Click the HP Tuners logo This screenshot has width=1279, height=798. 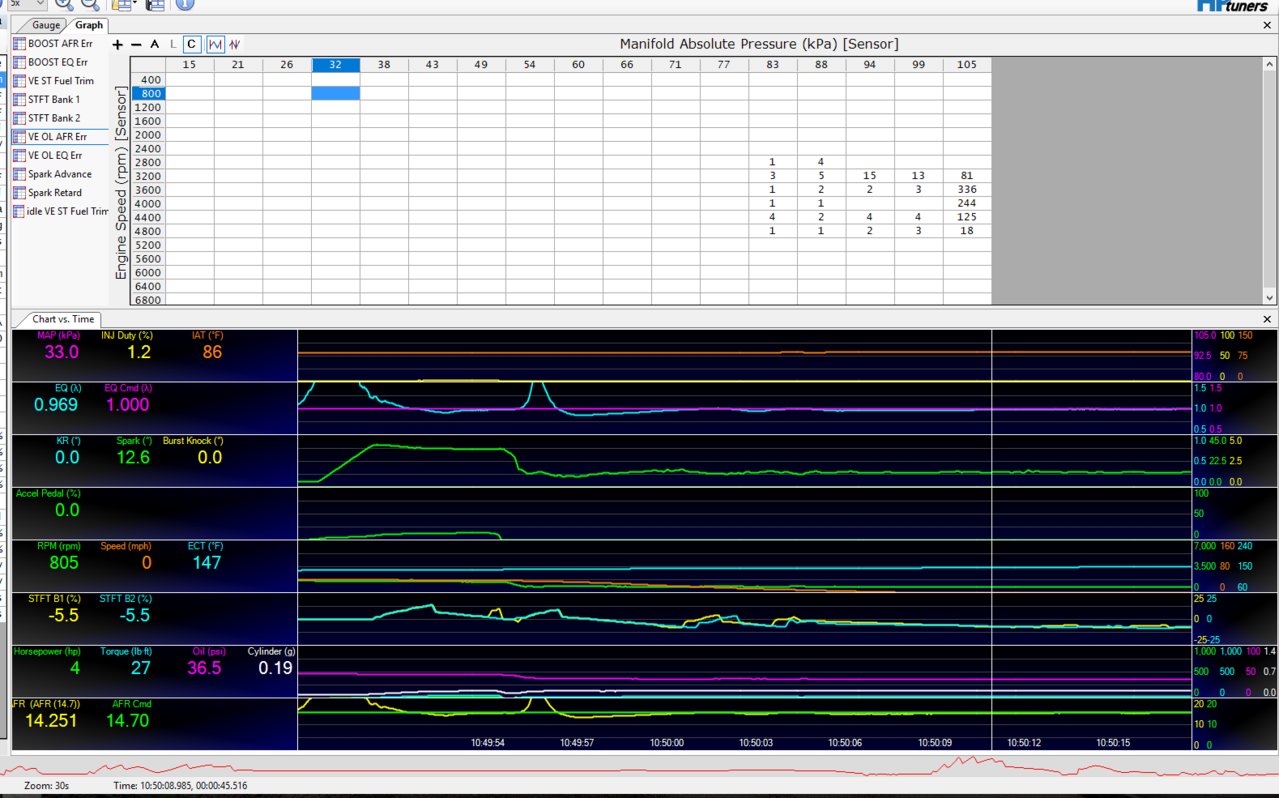tap(1232, 5)
